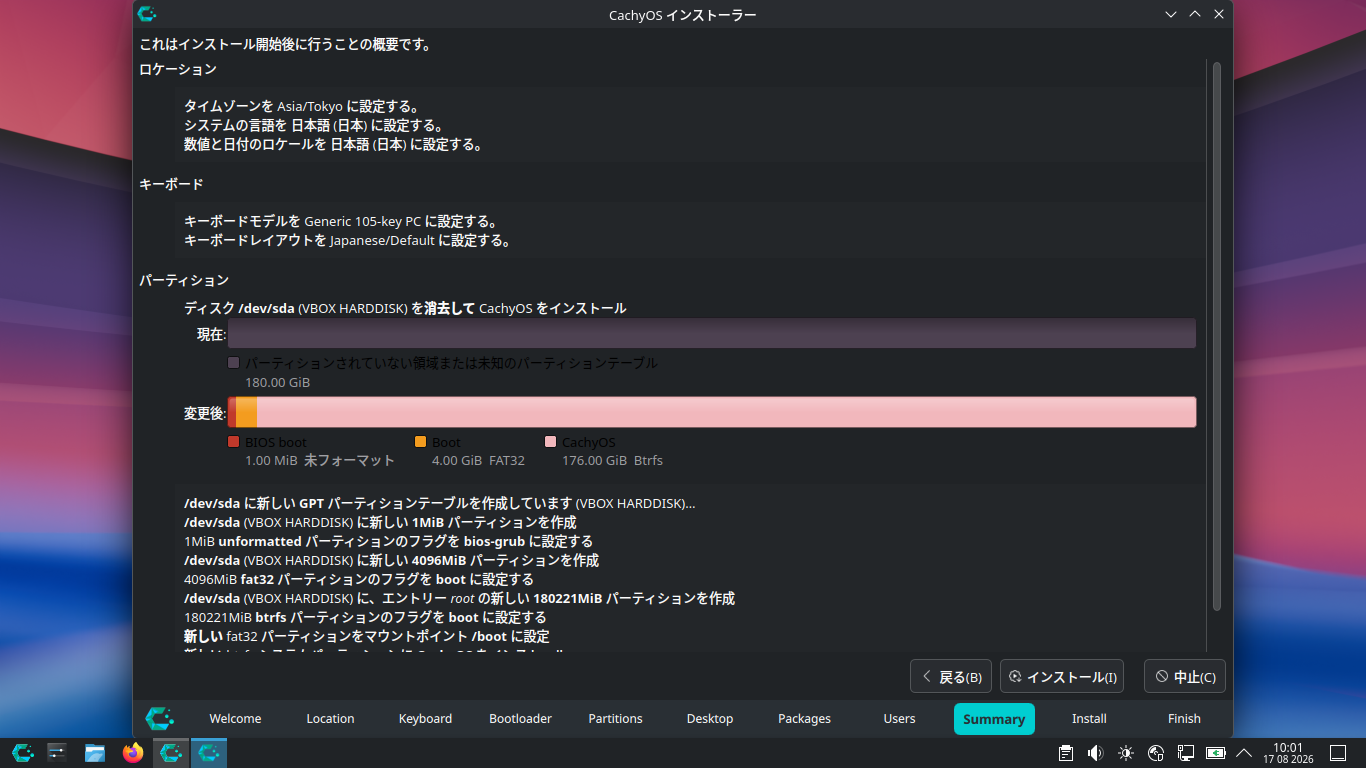This screenshot has width=1366, height=768.
Task: Cancel setup with the 中止(C) button
Action: [1185, 677]
